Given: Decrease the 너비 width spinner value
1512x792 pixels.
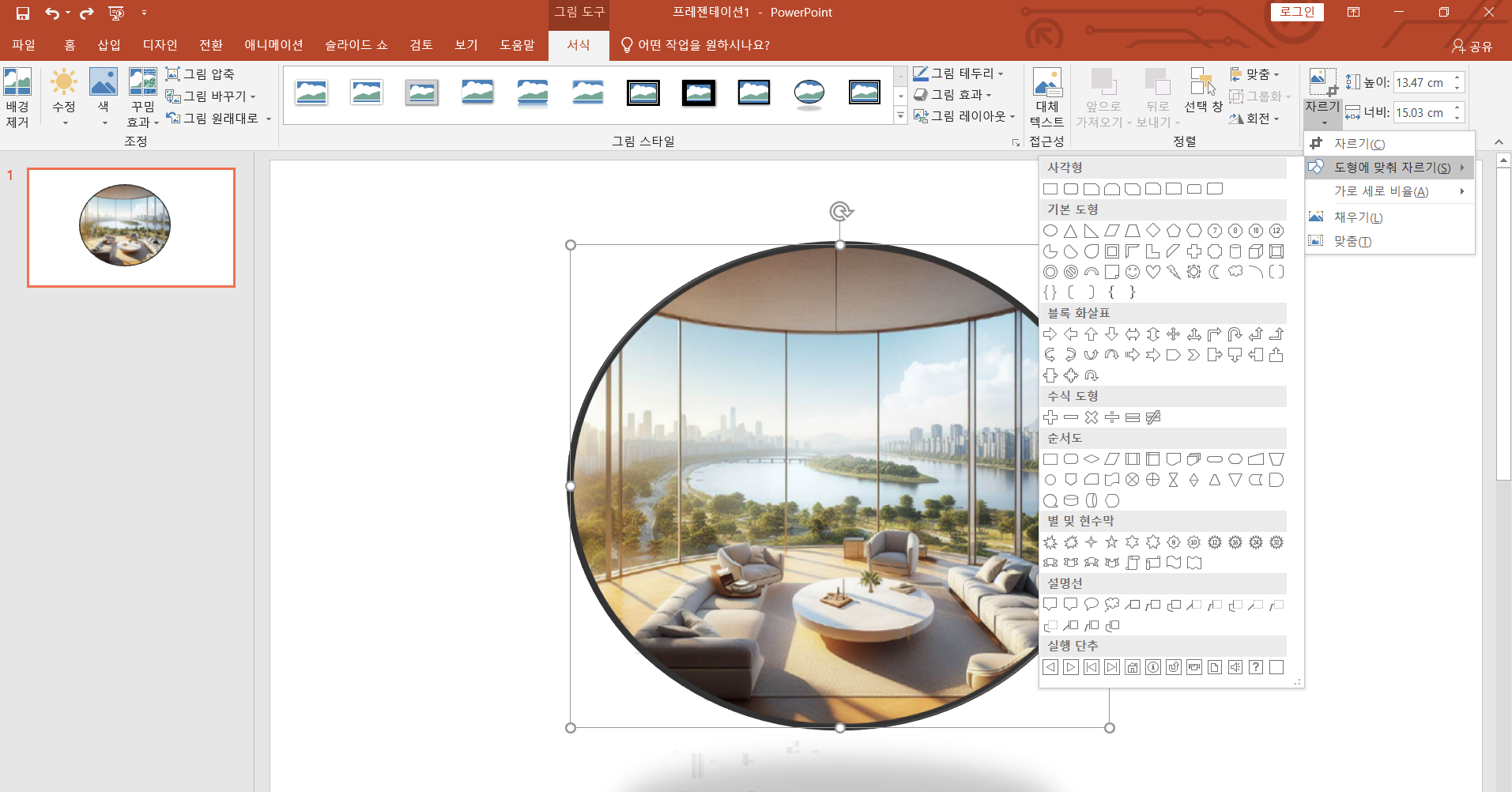Looking at the screenshot, I should pyautogui.click(x=1457, y=118).
